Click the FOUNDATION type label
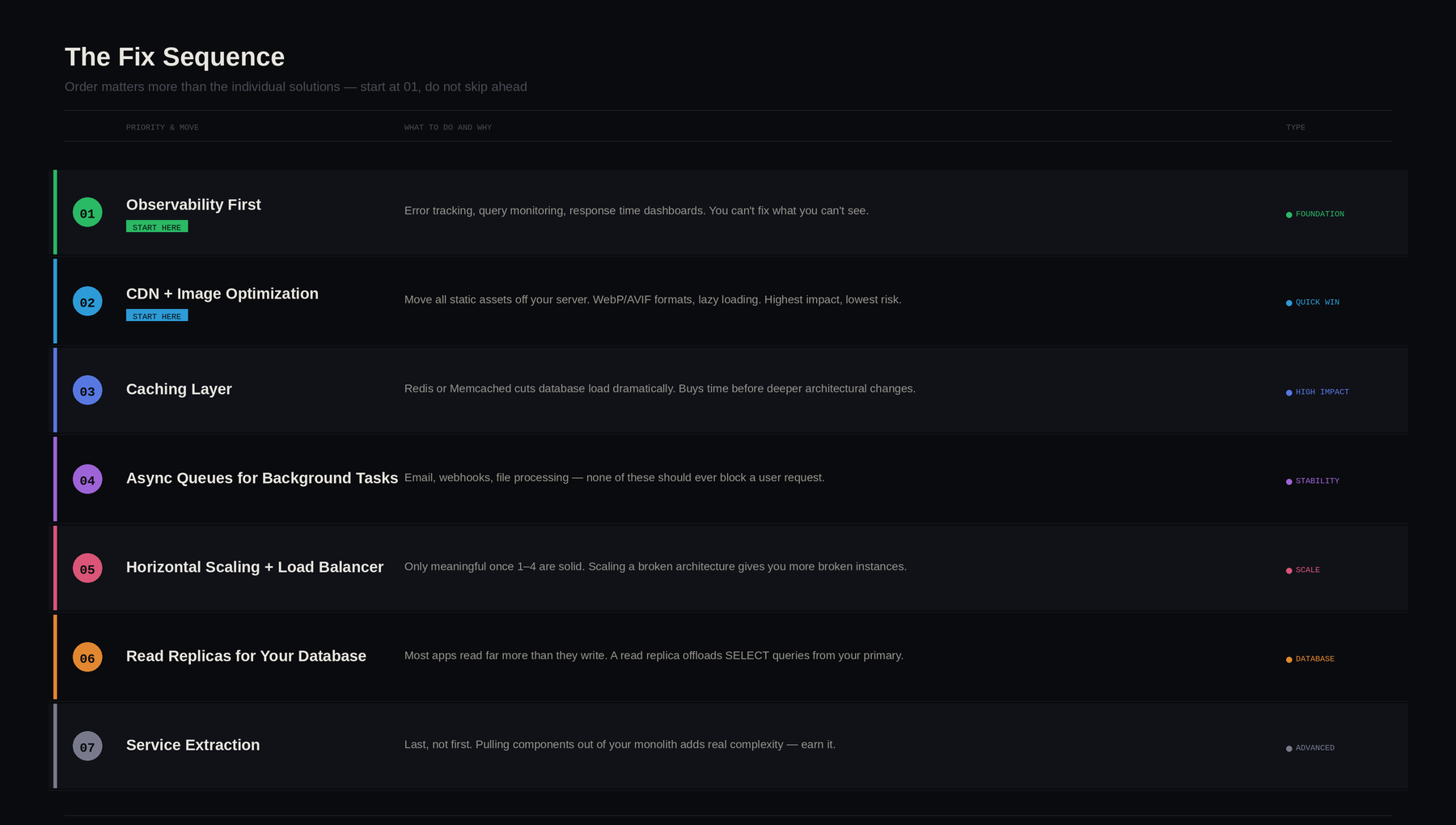 tap(1319, 214)
